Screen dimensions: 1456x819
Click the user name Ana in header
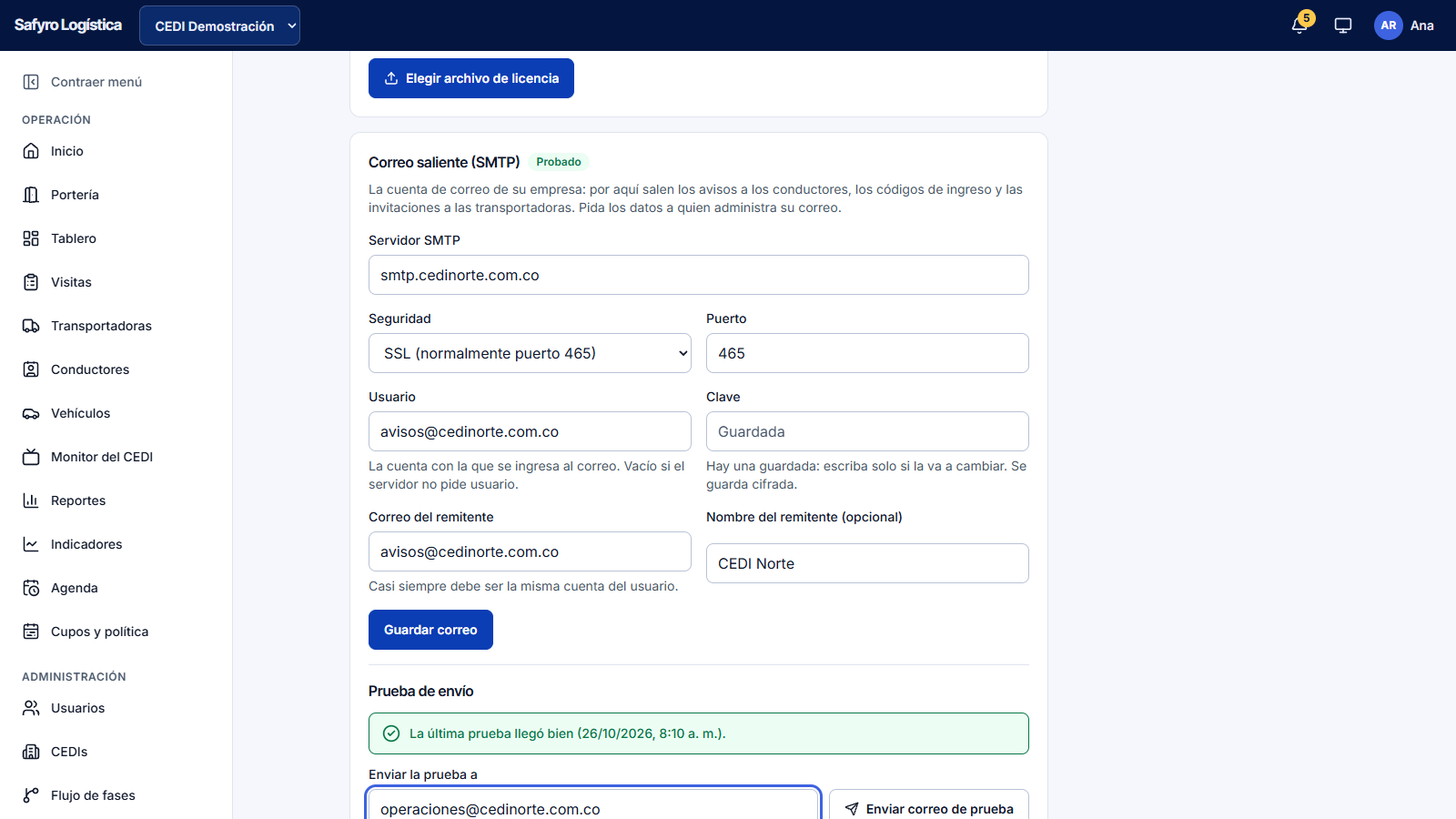click(1422, 25)
